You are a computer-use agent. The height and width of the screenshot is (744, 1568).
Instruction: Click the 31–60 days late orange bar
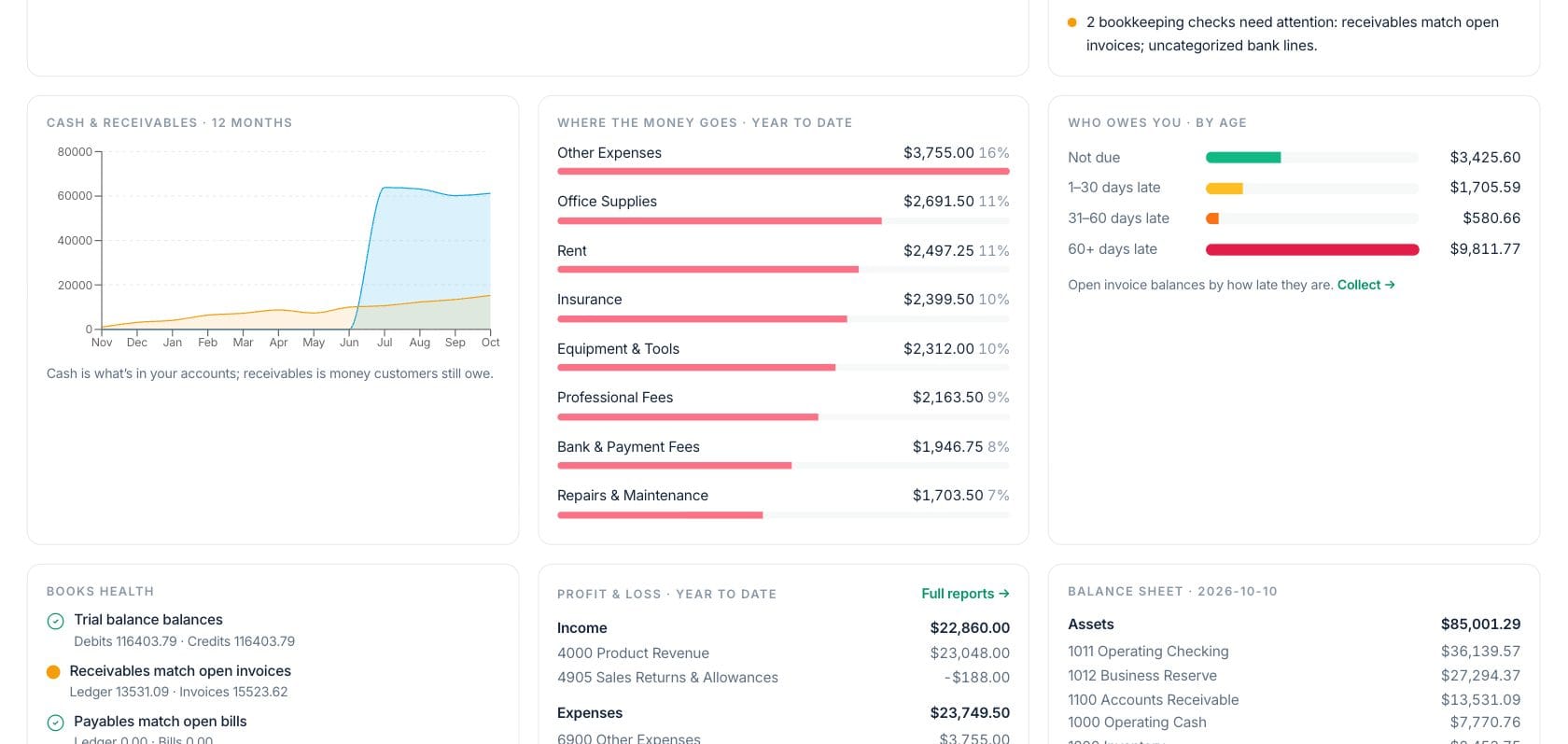click(1212, 218)
